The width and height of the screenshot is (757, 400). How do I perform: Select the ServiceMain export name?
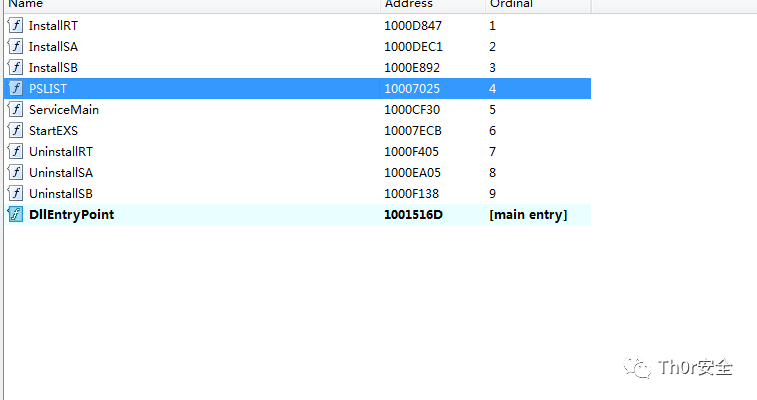(64, 110)
